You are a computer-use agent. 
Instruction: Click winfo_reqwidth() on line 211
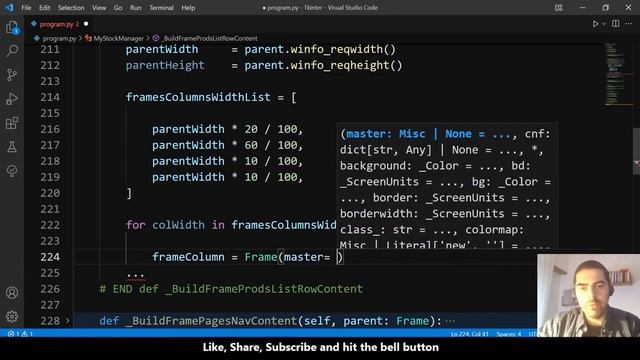pyautogui.click(x=343, y=49)
